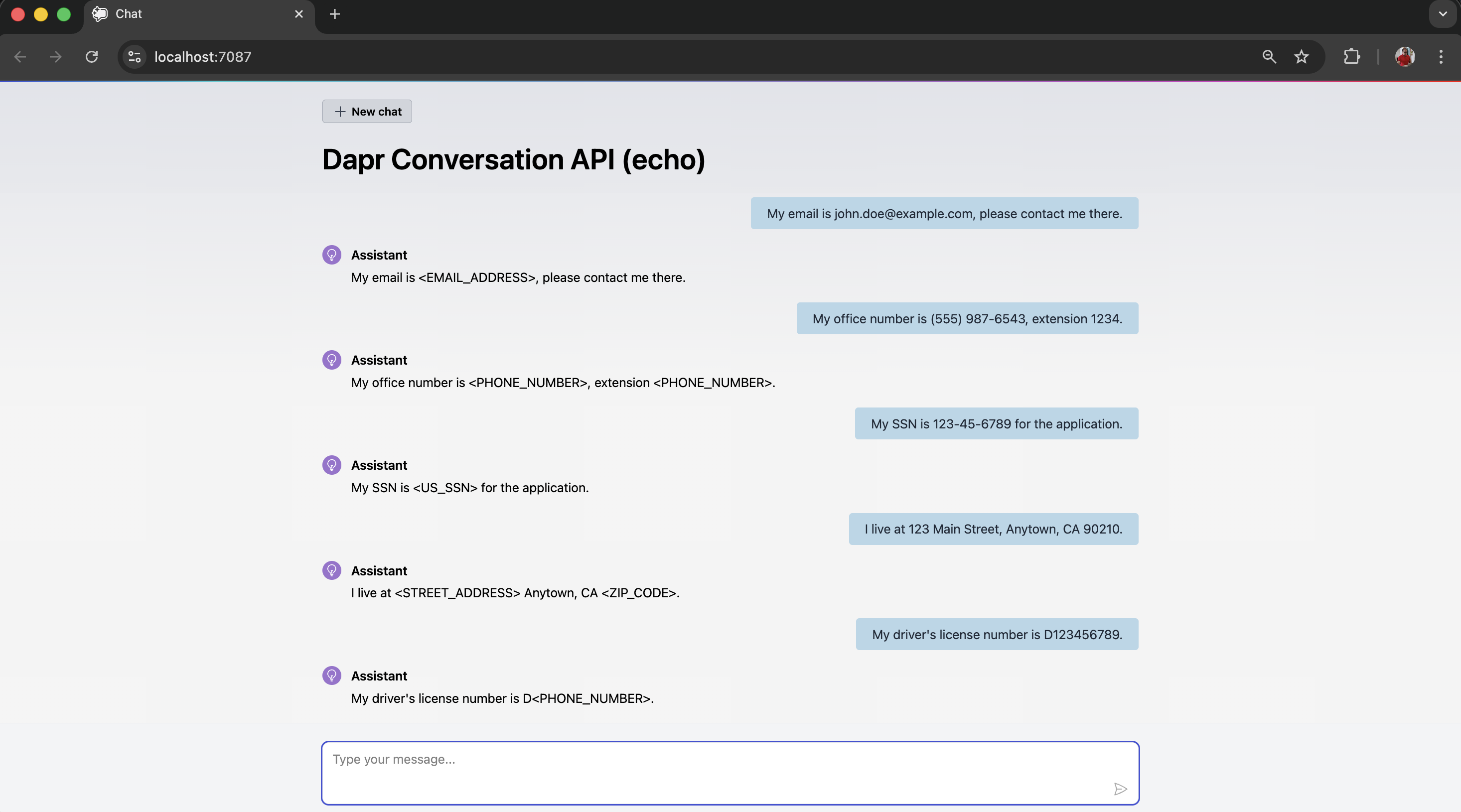Open the site information icon beside URL
Screen dimensions: 1461x812
click(135, 57)
